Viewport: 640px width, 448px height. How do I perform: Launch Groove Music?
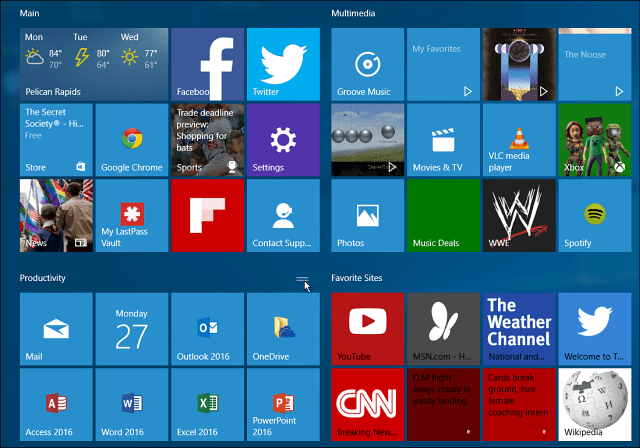click(367, 64)
